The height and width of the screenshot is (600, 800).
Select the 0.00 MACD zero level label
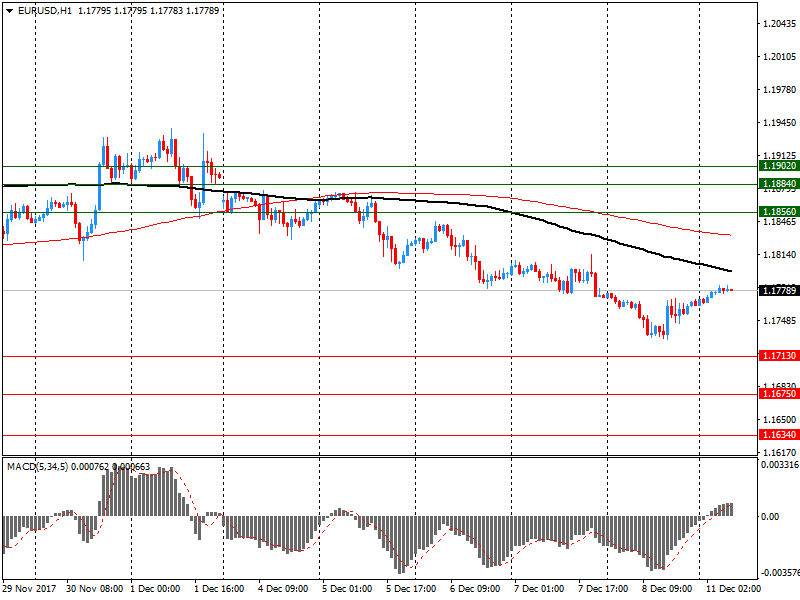pos(770,517)
